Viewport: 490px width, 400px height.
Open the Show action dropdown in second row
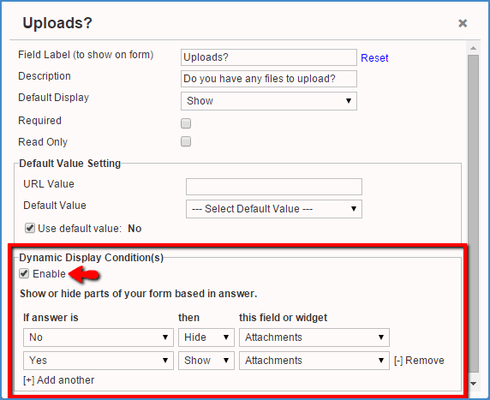click(206, 360)
